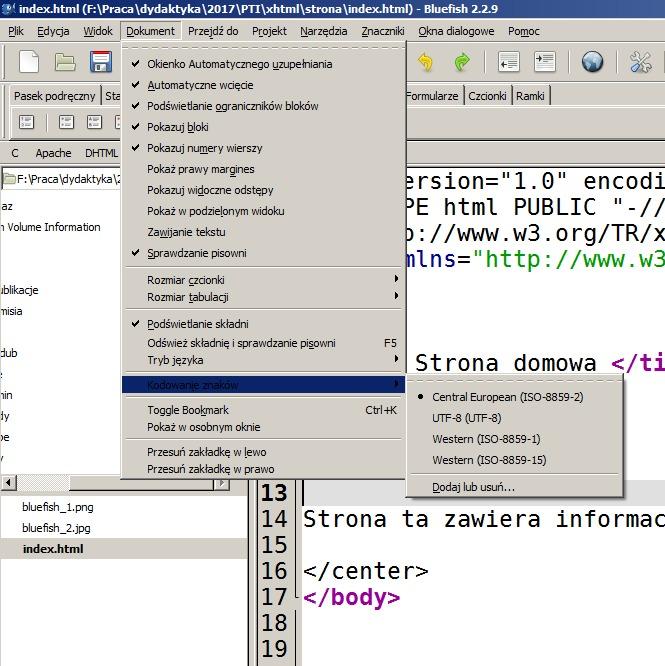Open the file path dropdown box
665x666 pixels.
(61, 179)
